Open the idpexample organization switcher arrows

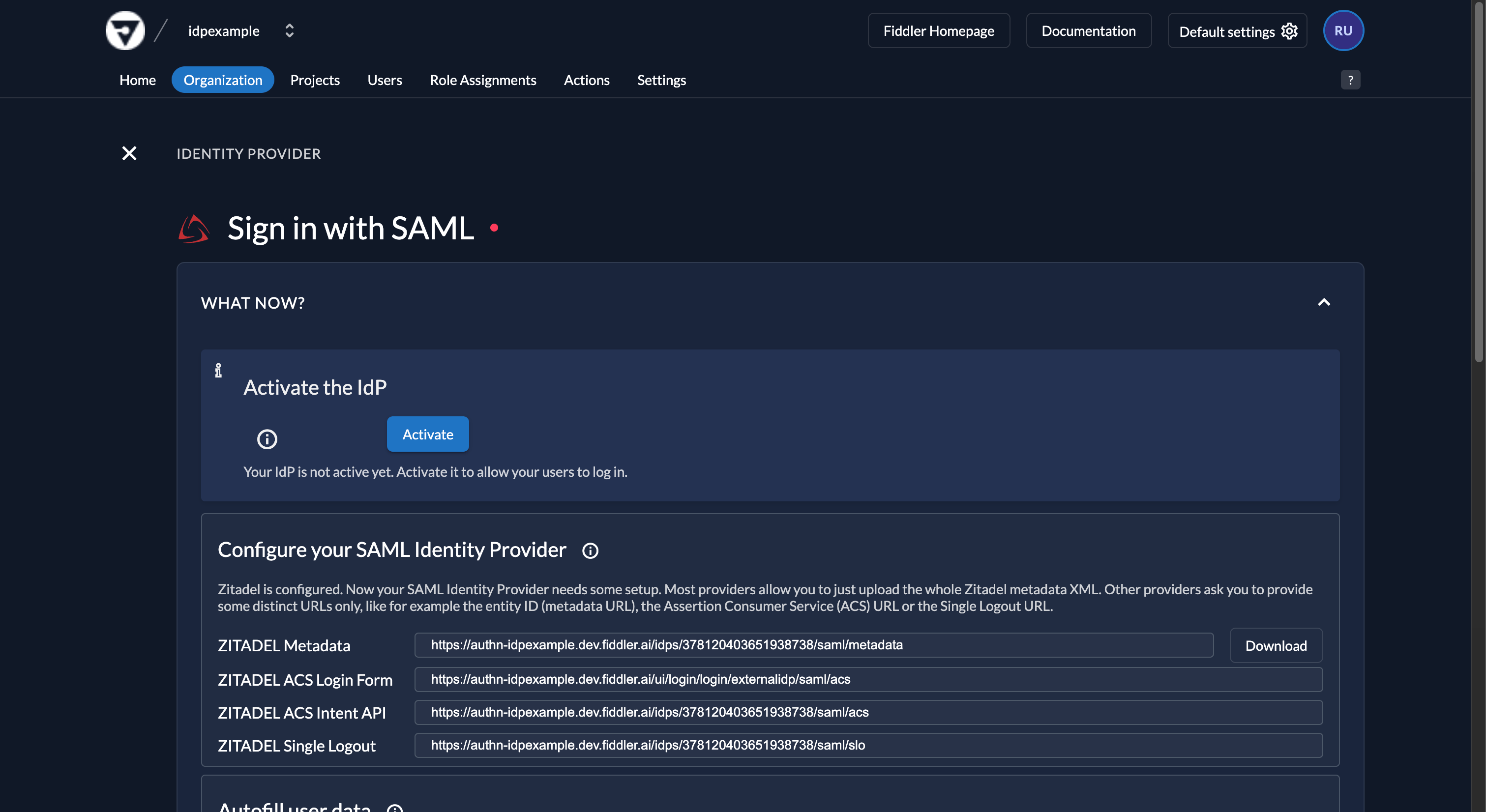pyautogui.click(x=290, y=30)
